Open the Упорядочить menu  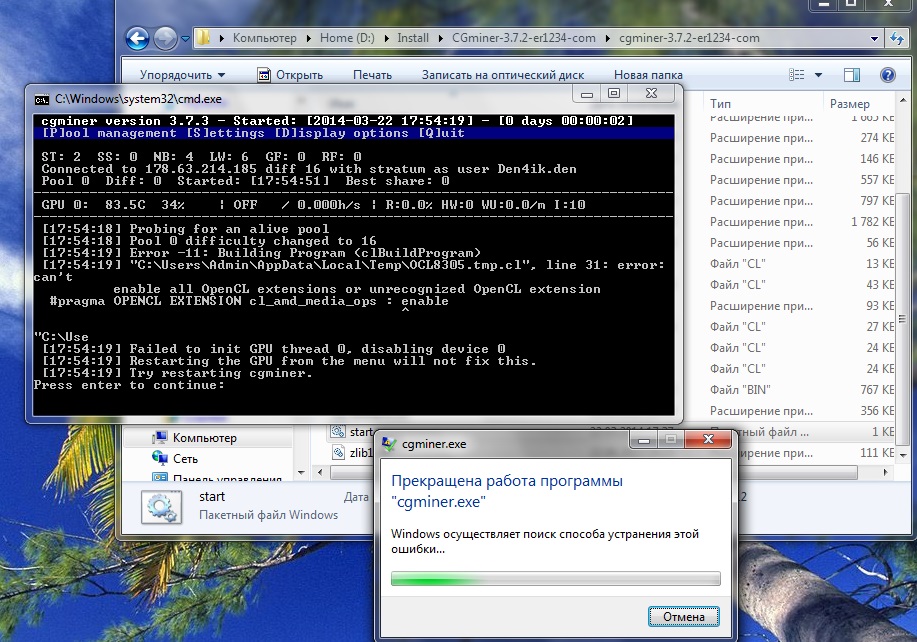pos(182,75)
